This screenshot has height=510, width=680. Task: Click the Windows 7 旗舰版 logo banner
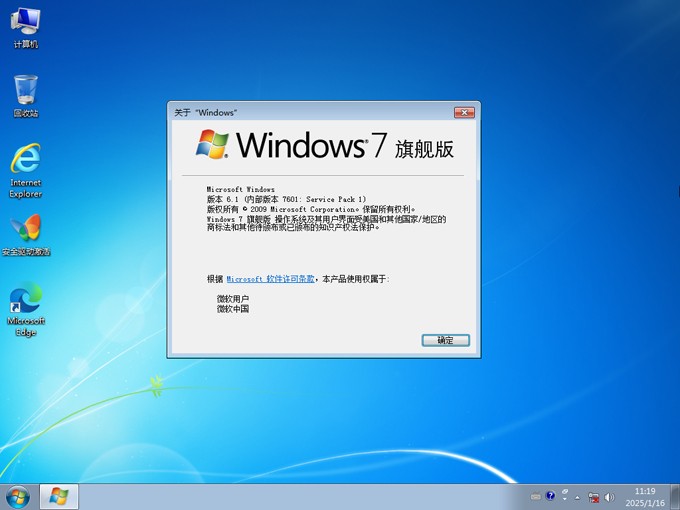324,145
